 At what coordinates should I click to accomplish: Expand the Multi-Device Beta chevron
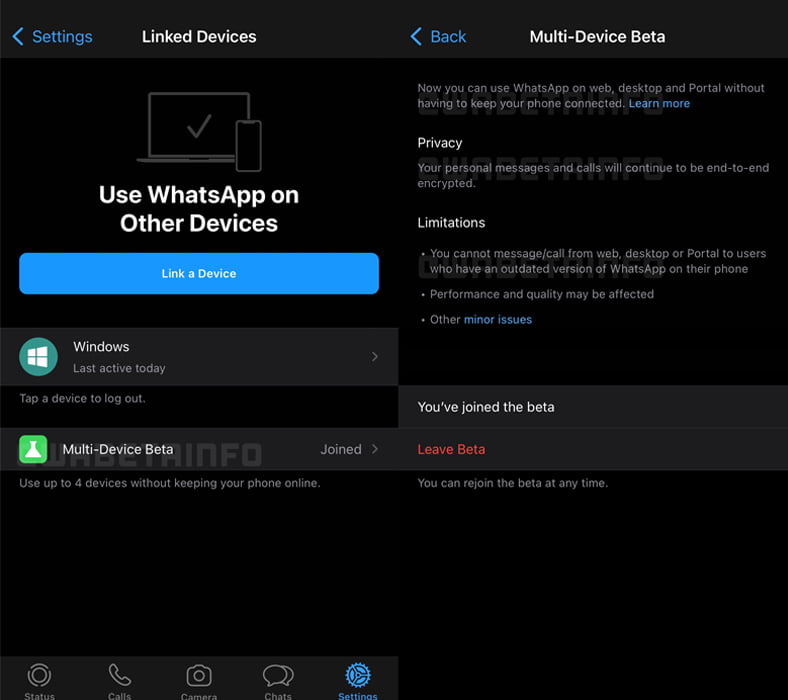375,449
